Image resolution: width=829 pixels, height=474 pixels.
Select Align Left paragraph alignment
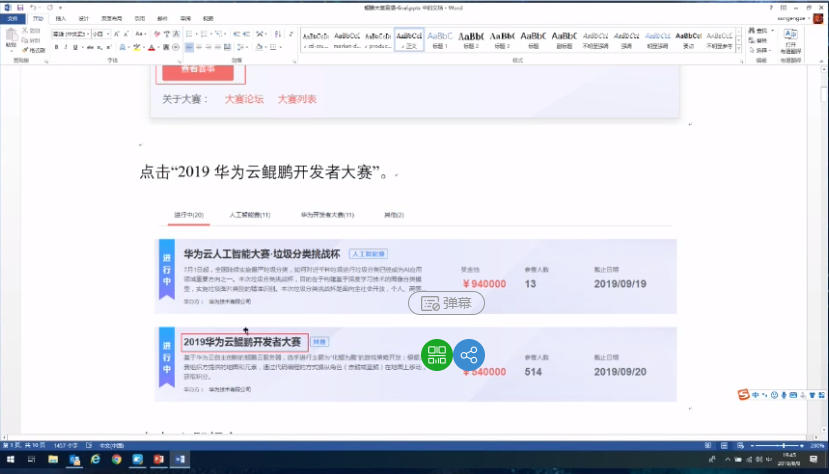189,48
